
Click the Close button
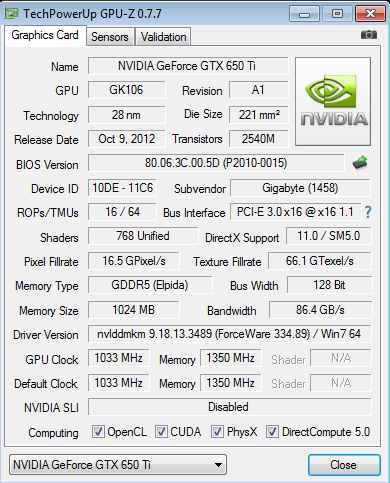tap(344, 465)
